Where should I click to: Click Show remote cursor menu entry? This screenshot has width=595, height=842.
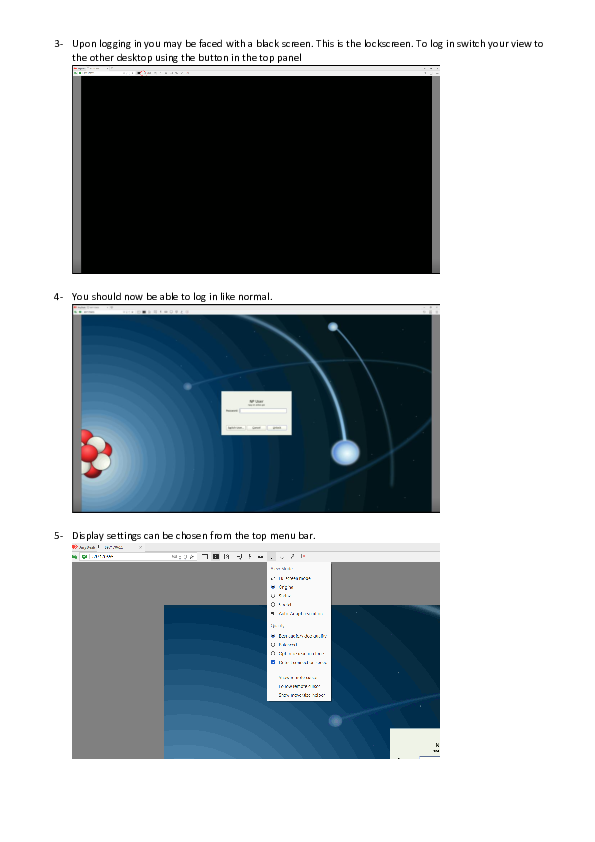coord(298,677)
